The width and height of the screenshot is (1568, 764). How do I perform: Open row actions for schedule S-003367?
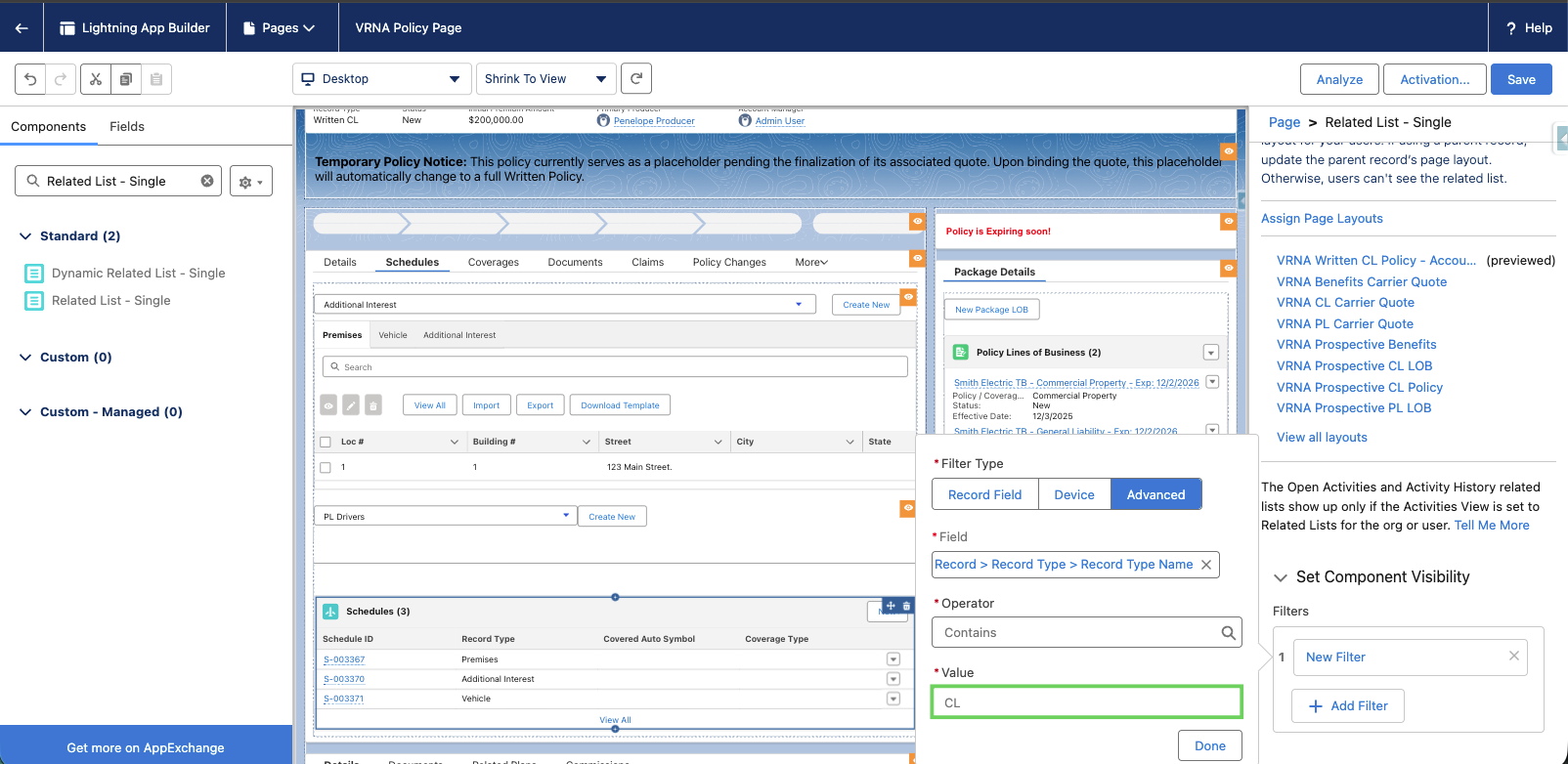893,659
